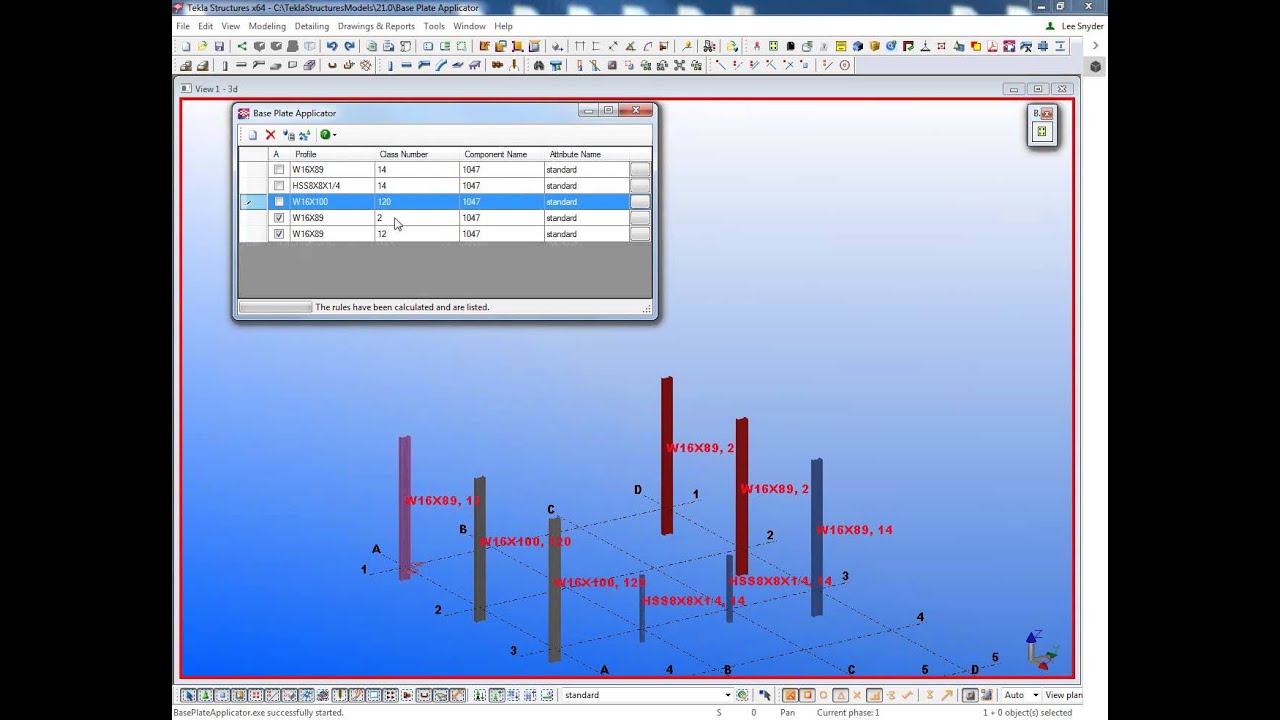Click the yellow form toolbar icon
Image resolution: width=1280 pixels, height=720 pixels.
841,46
